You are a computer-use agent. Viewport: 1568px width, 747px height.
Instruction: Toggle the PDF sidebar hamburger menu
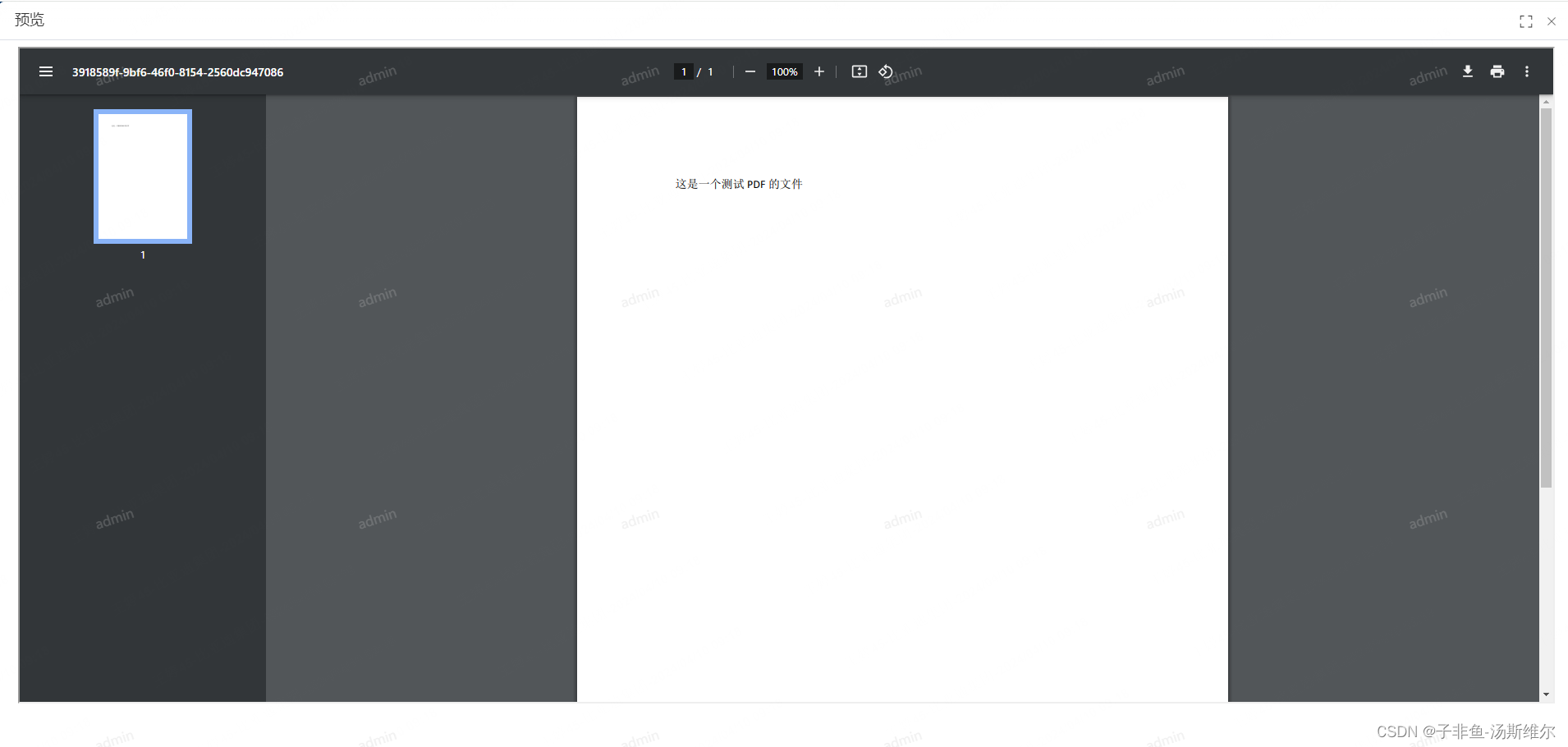pyautogui.click(x=46, y=71)
